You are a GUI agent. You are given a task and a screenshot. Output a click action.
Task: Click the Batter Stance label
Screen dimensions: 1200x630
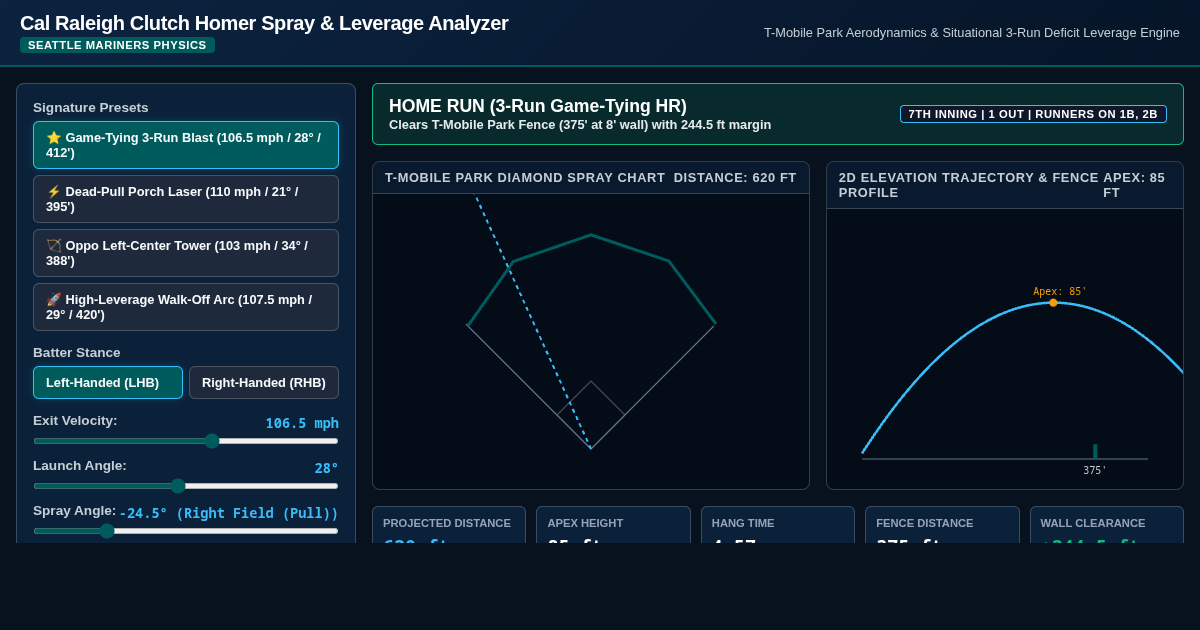pyautogui.click(x=77, y=353)
